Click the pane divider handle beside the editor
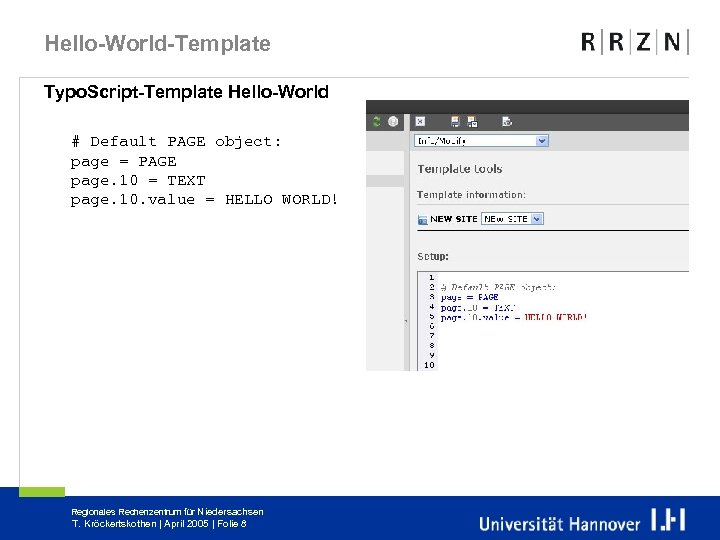The image size is (720, 540). [406, 321]
